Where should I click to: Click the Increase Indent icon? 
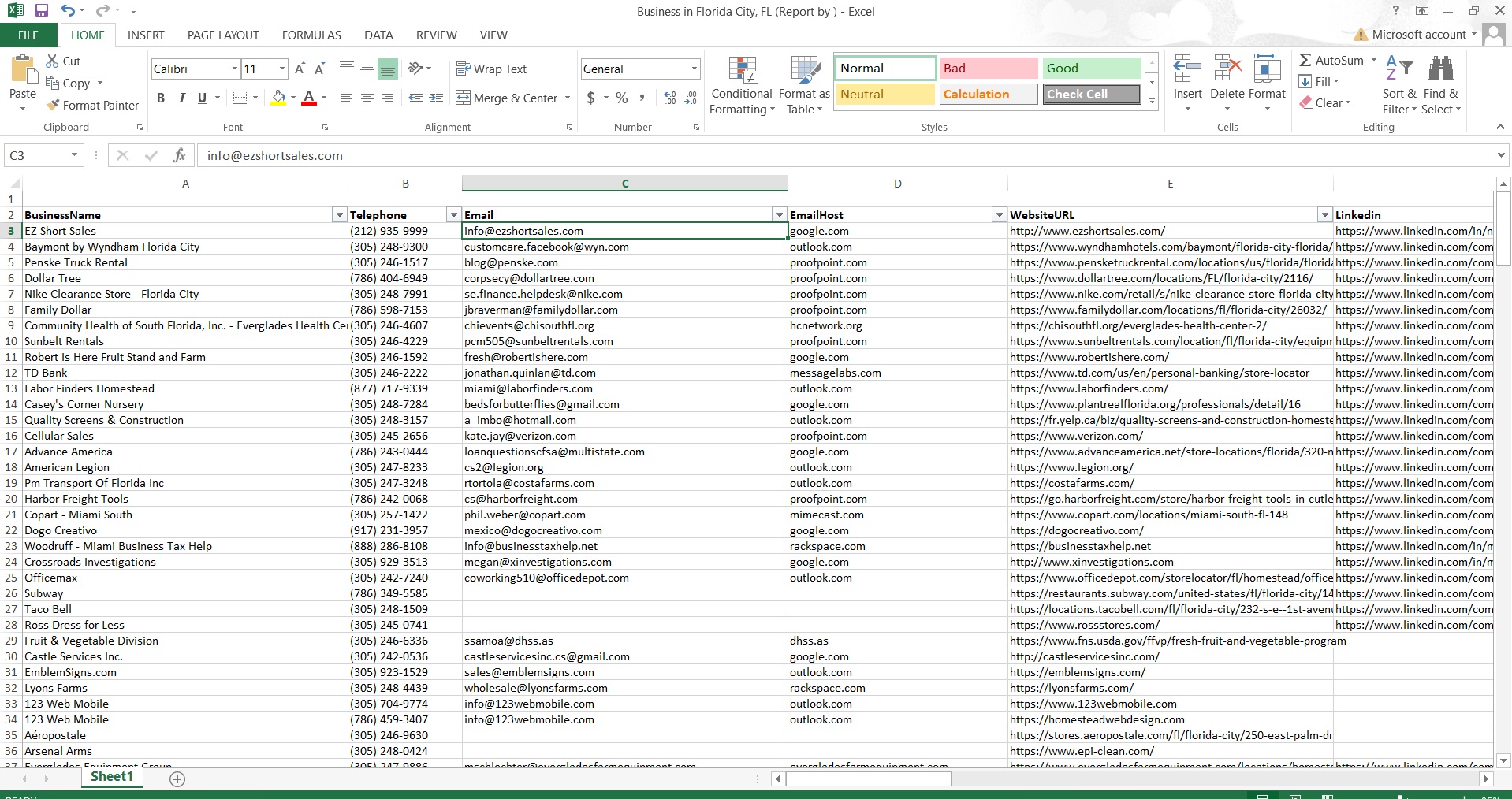[x=436, y=98]
